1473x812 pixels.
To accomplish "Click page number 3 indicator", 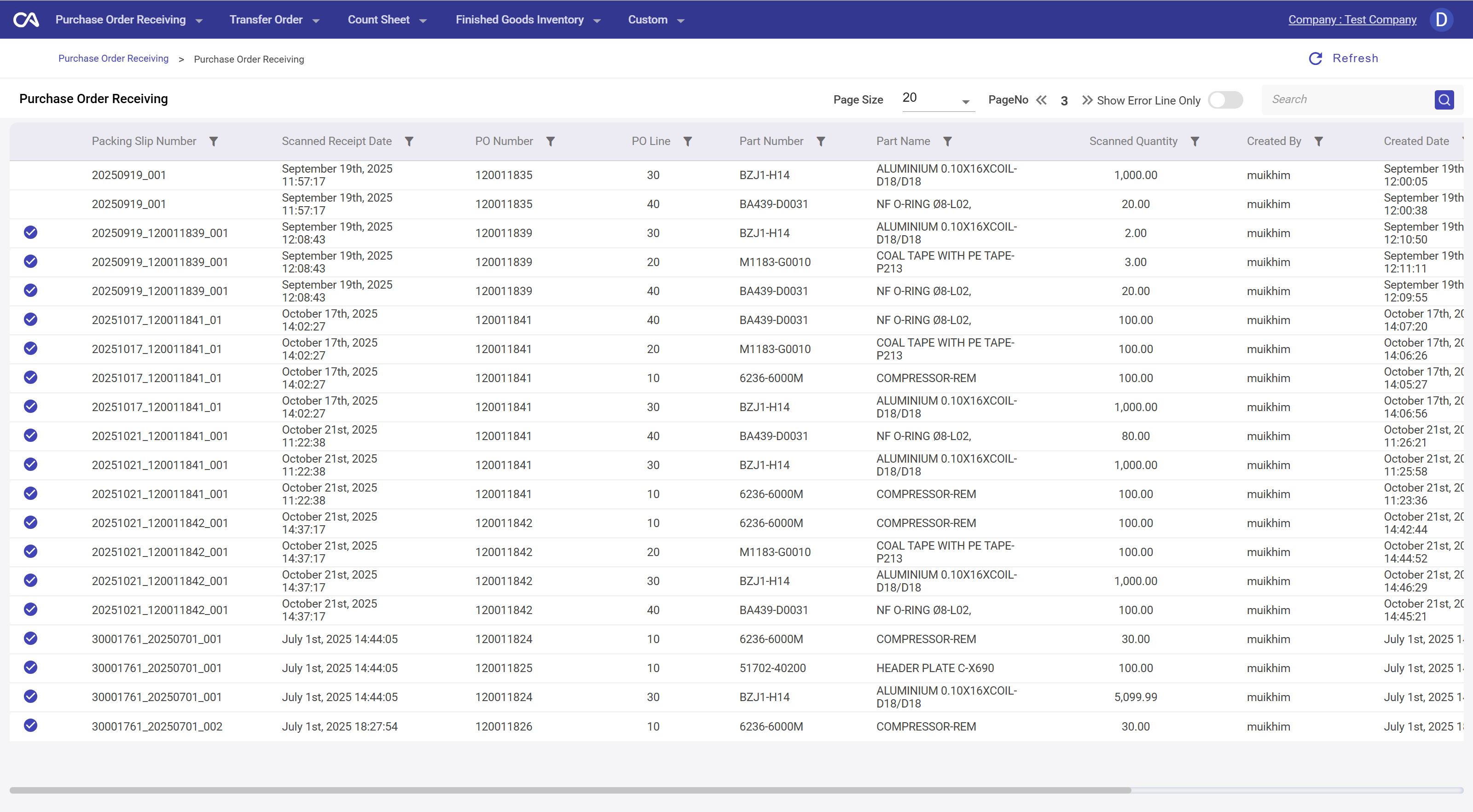I will (1064, 101).
